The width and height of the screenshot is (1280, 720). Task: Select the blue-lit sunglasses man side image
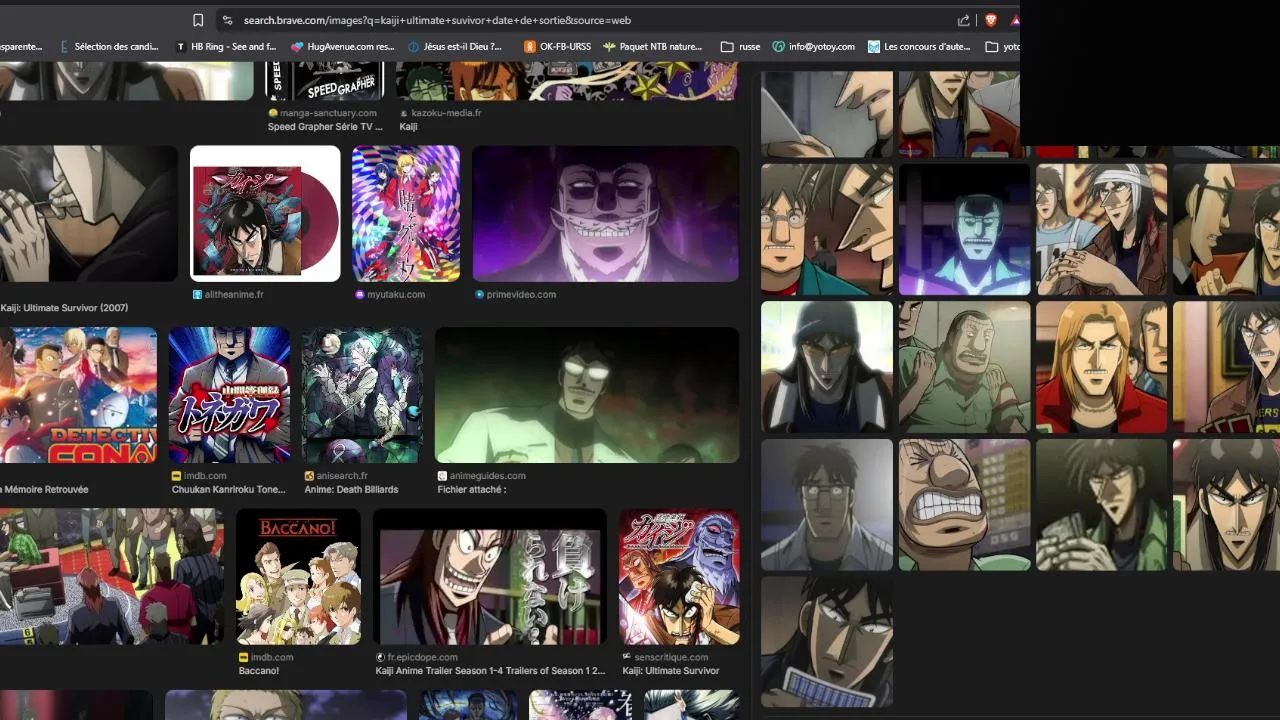point(964,230)
